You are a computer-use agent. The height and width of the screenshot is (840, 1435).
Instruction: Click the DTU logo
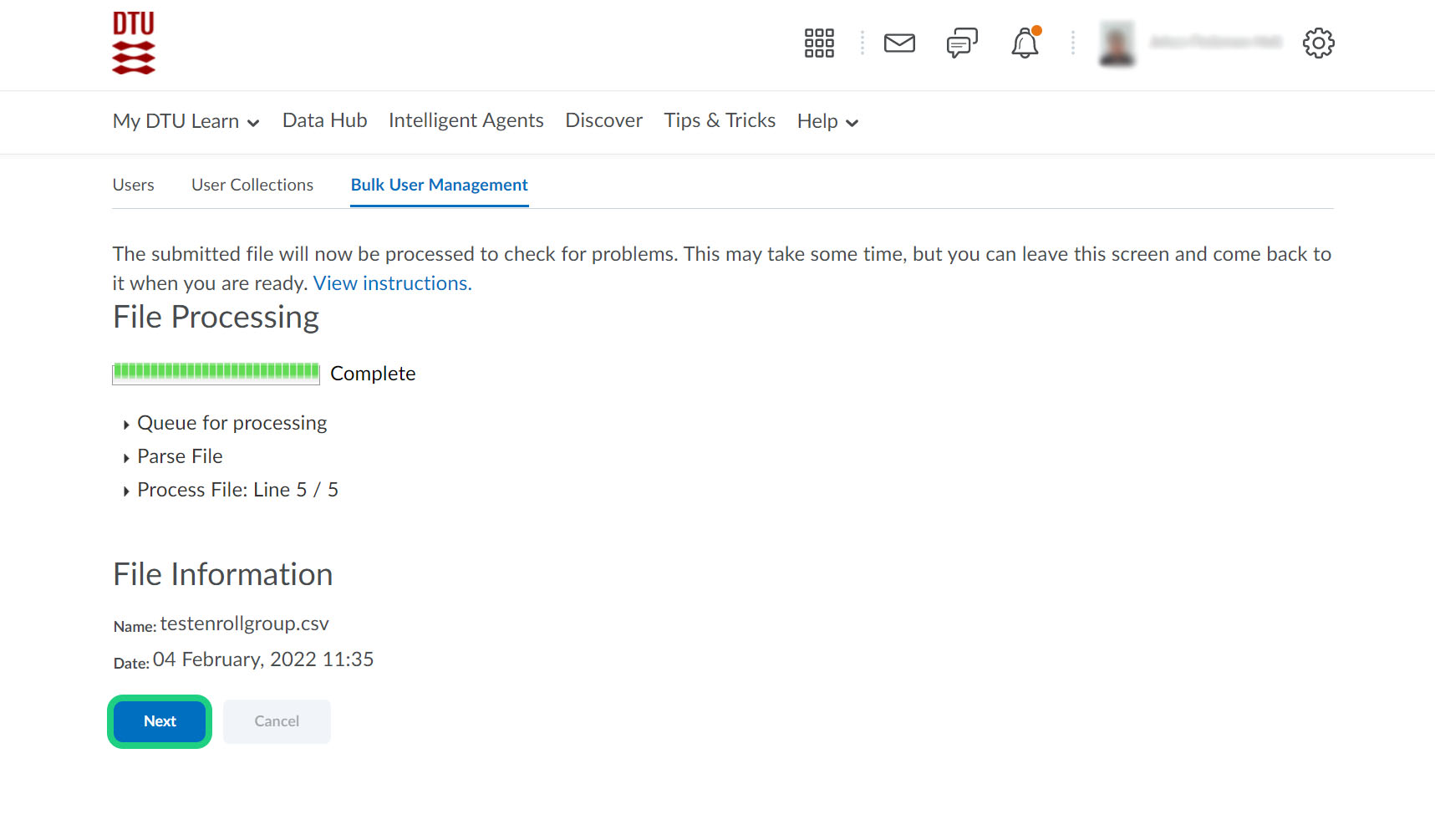[134, 43]
